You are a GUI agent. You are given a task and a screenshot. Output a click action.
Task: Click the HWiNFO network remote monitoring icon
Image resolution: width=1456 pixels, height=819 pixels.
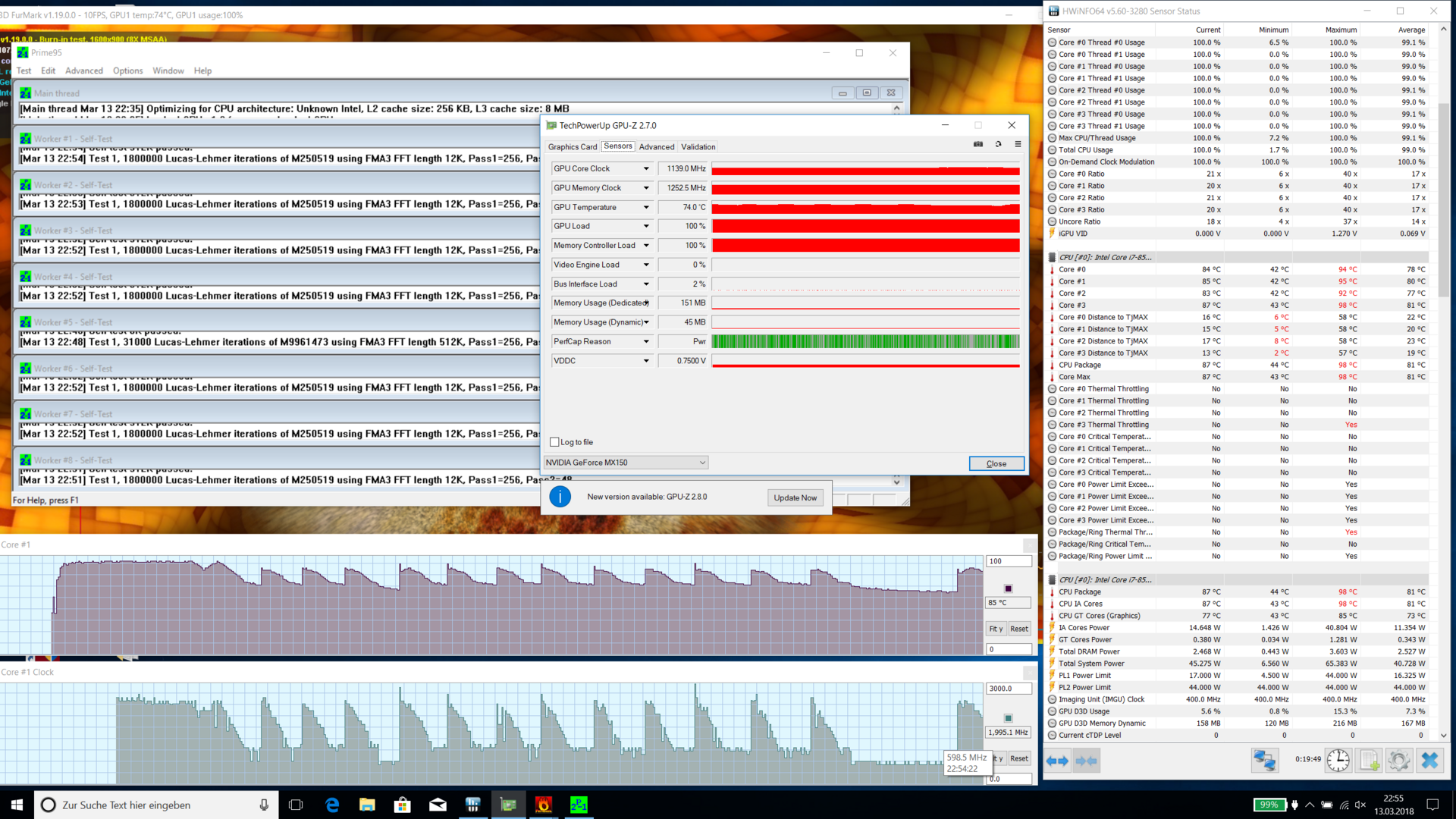[1264, 761]
